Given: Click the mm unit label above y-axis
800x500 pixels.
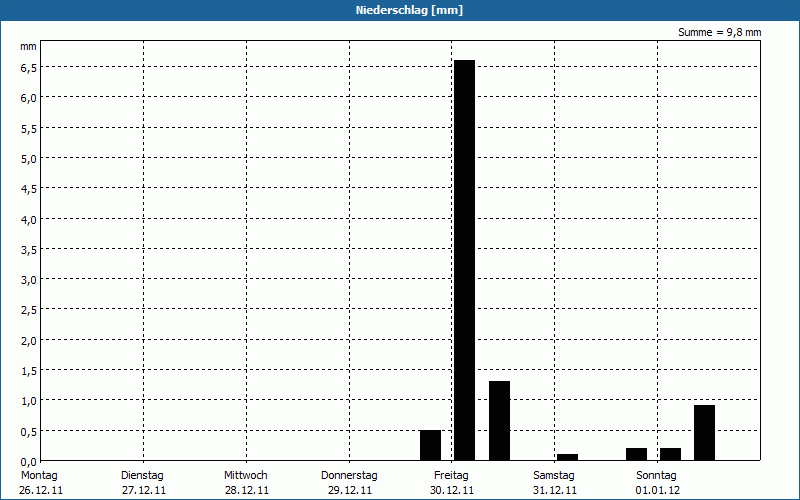Looking at the screenshot, I should (x=28, y=46).
